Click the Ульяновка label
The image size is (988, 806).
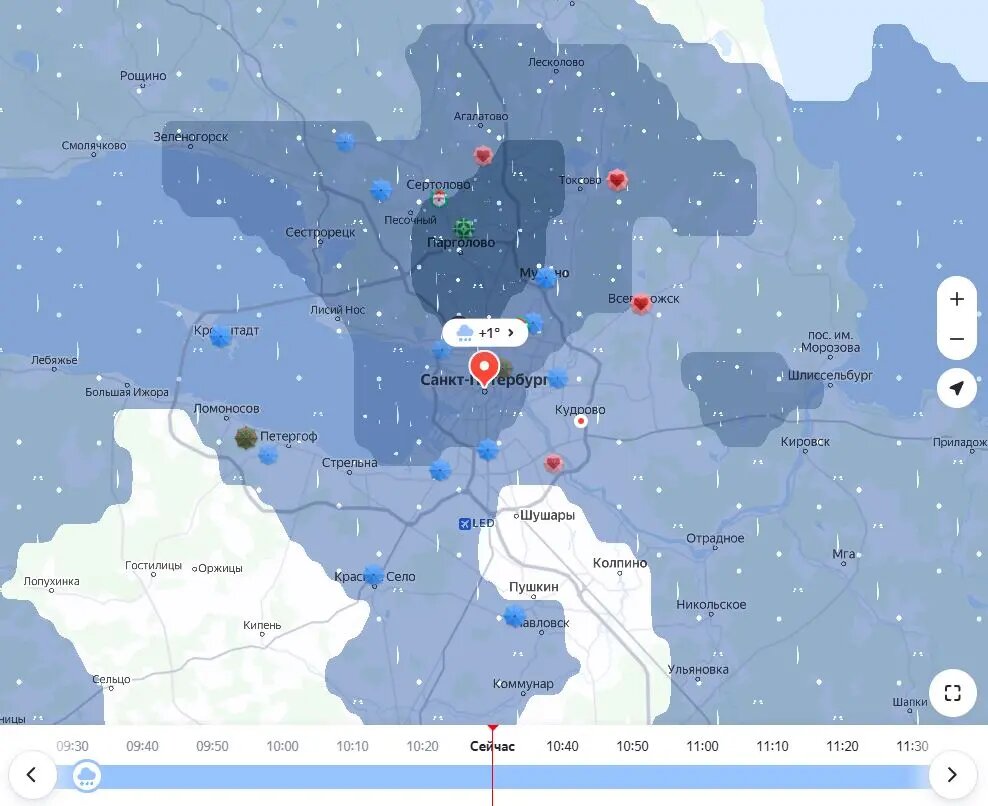(698, 669)
